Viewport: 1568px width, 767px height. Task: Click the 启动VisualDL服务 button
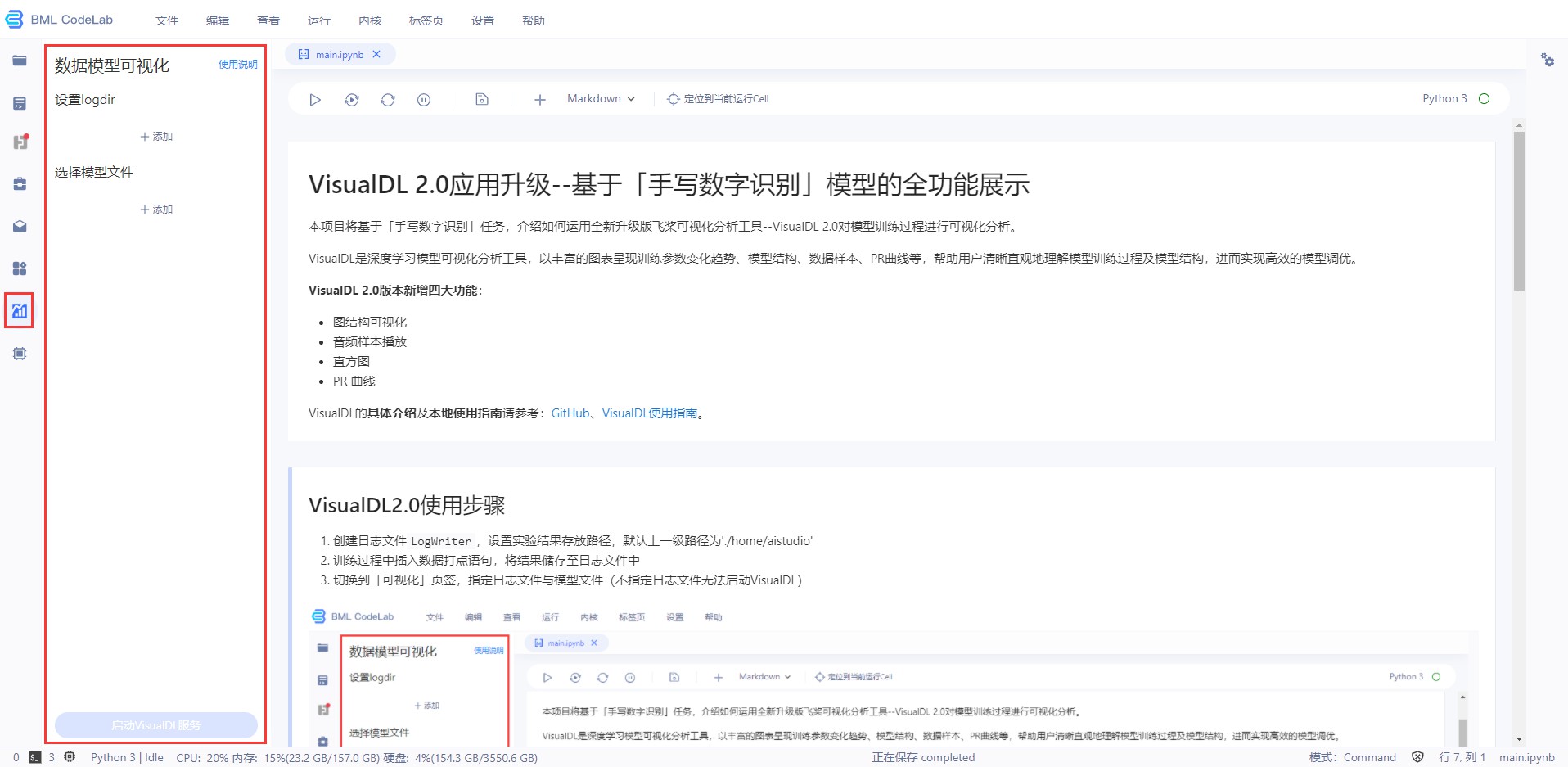156,725
